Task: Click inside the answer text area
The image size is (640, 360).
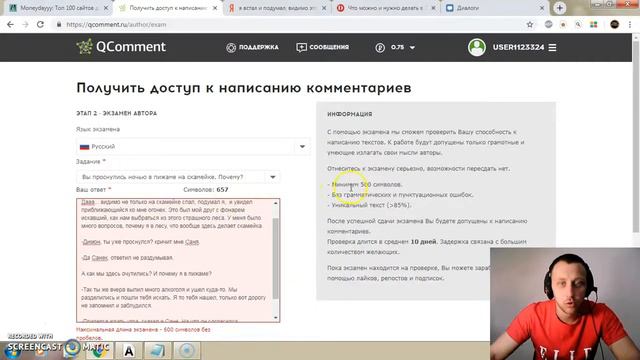Action: (174, 260)
